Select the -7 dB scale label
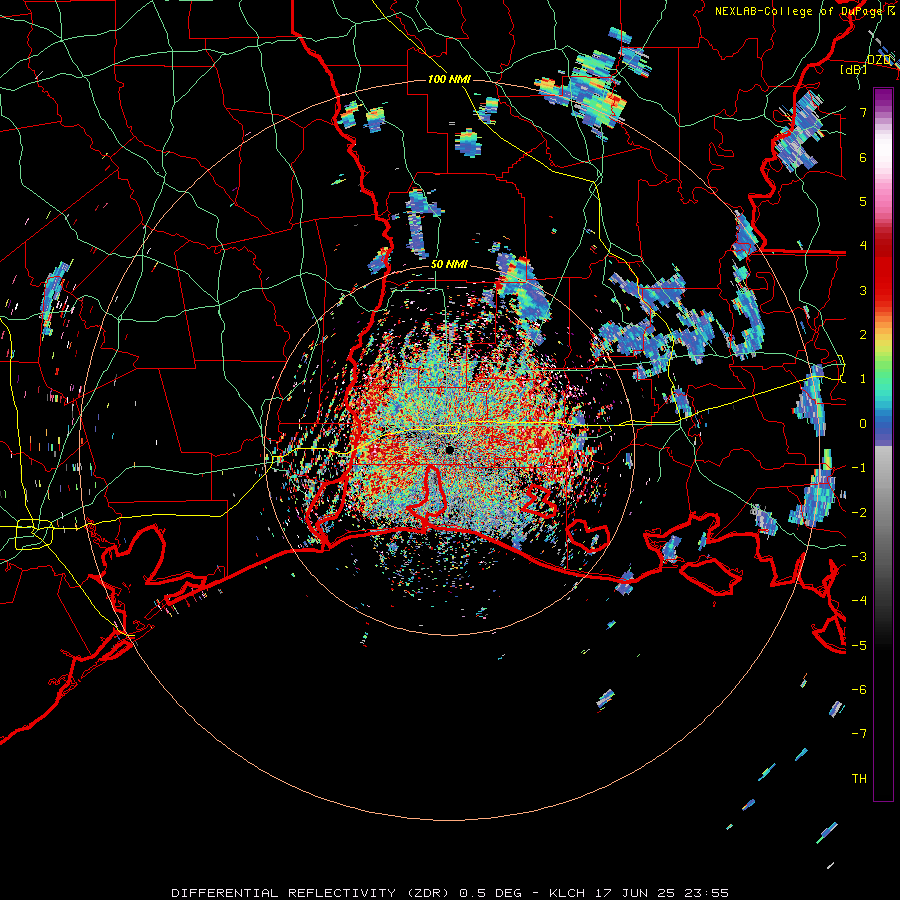Screen dimensions: 900x900 tap(859, 734)
